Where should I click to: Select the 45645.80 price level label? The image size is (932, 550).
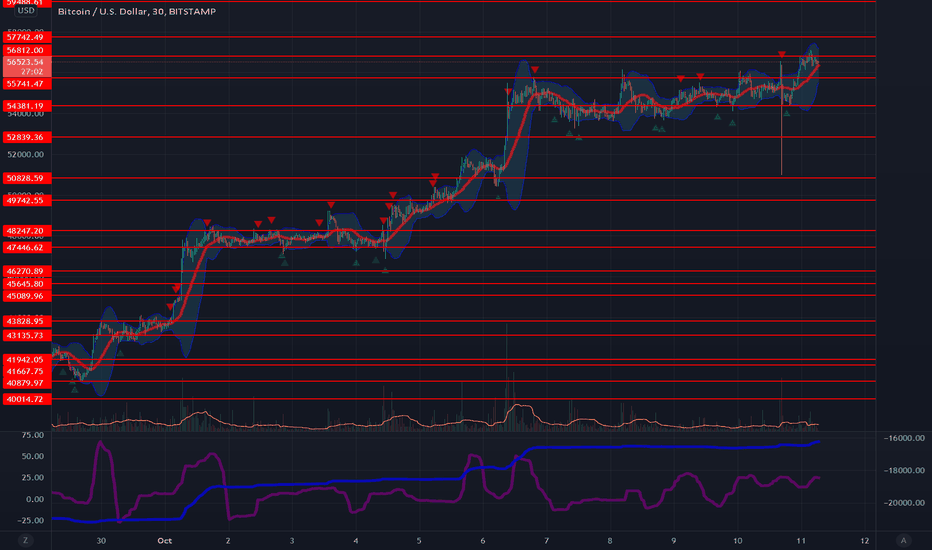click(27, 284)
